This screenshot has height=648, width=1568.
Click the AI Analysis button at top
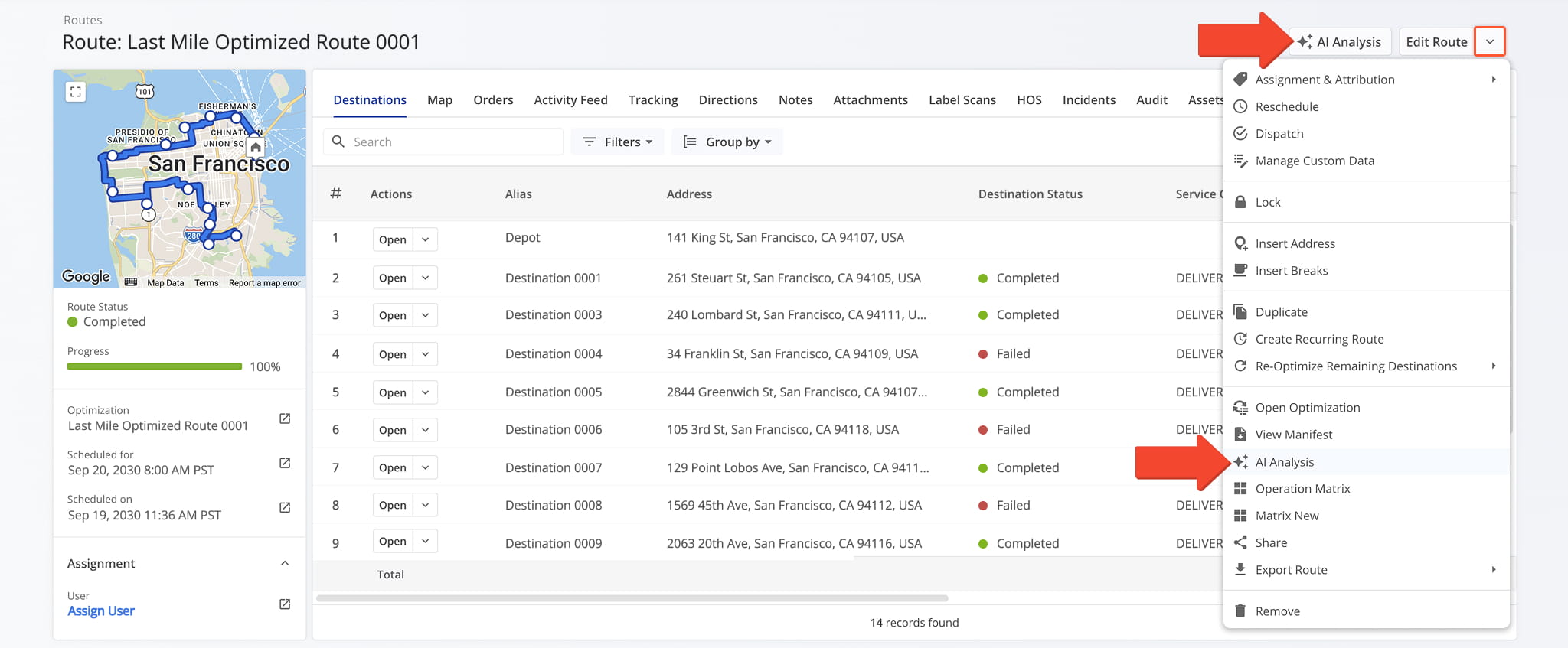pos(1340,41)
